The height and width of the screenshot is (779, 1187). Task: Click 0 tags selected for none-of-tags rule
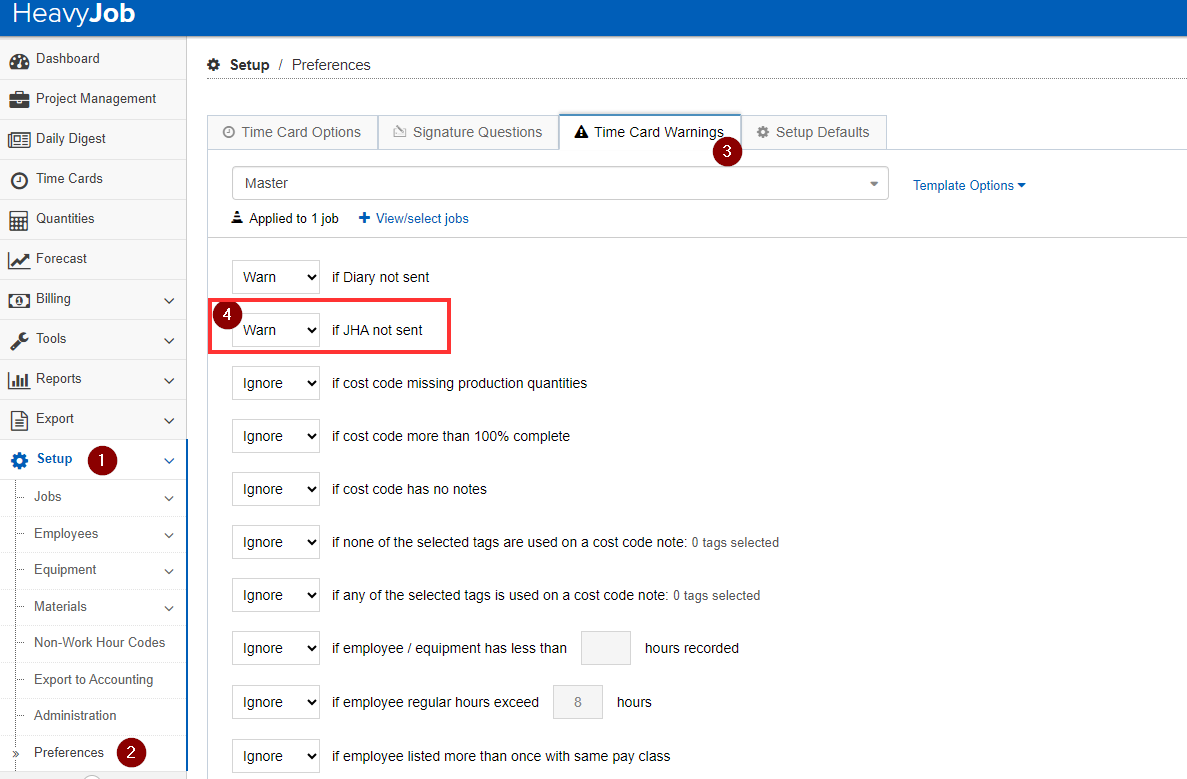735,543
